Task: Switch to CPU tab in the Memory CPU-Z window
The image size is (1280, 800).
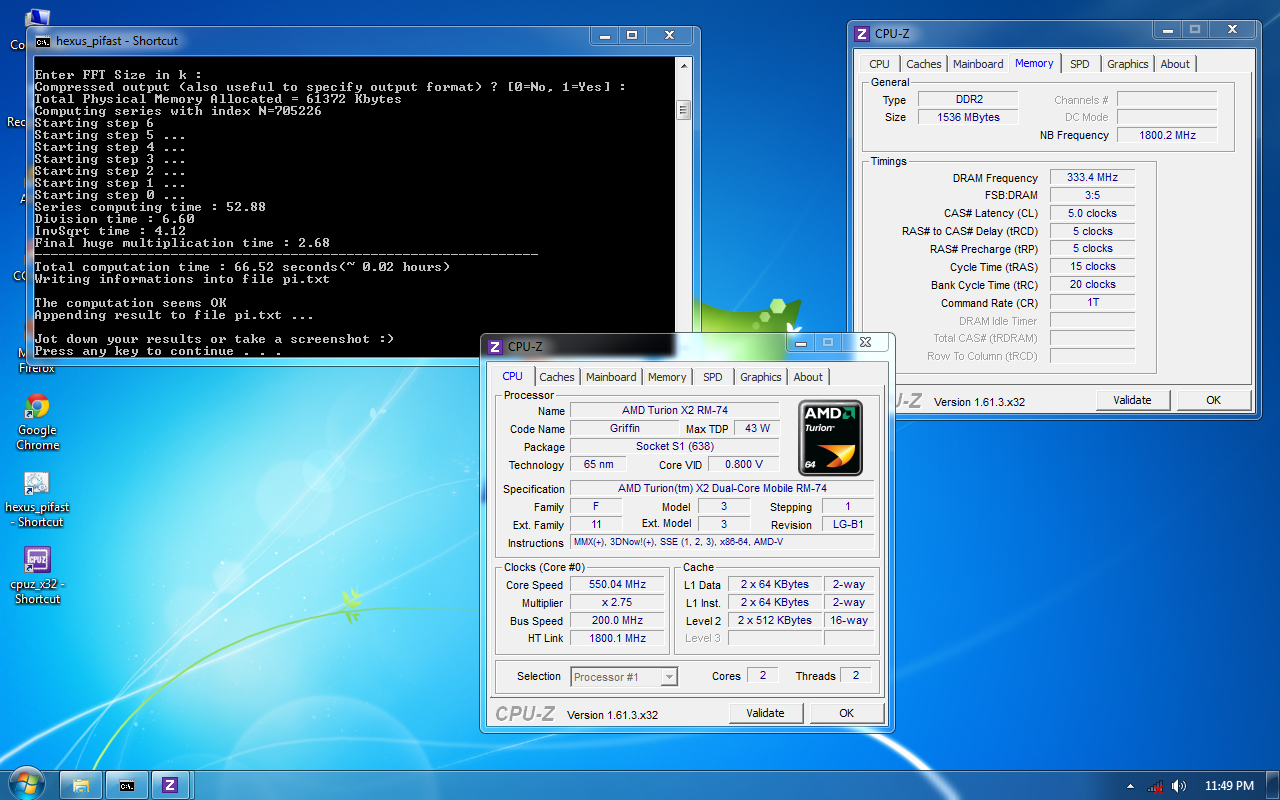Action: pyautogui.click(x=879, y=64)
